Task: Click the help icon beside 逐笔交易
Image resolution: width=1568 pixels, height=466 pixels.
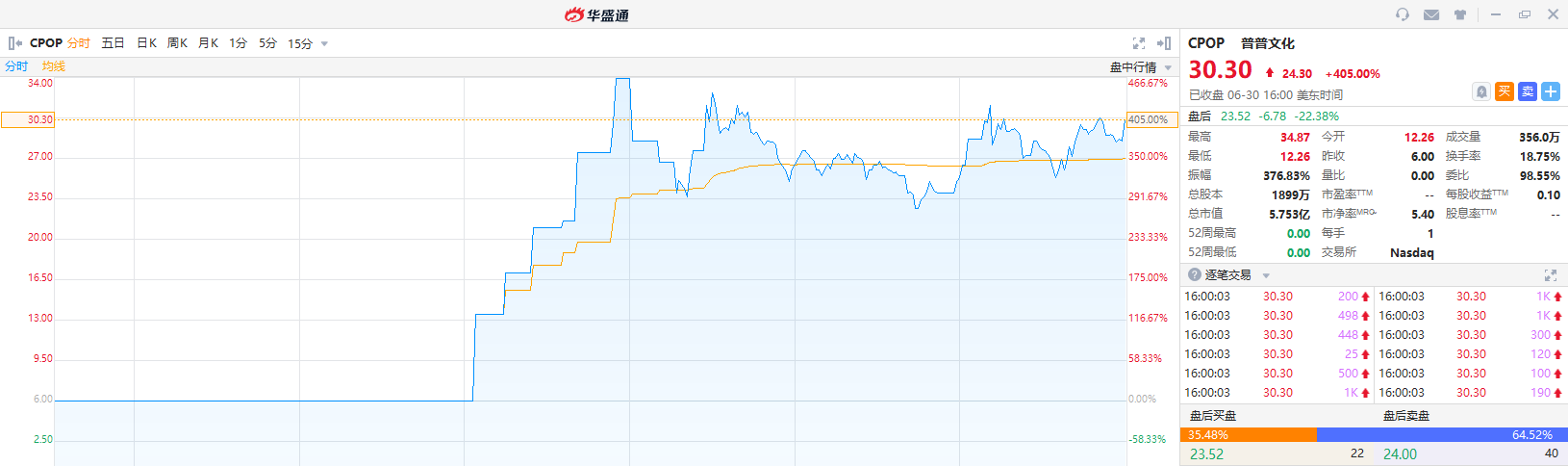Action: click(x=1195, y=275)
